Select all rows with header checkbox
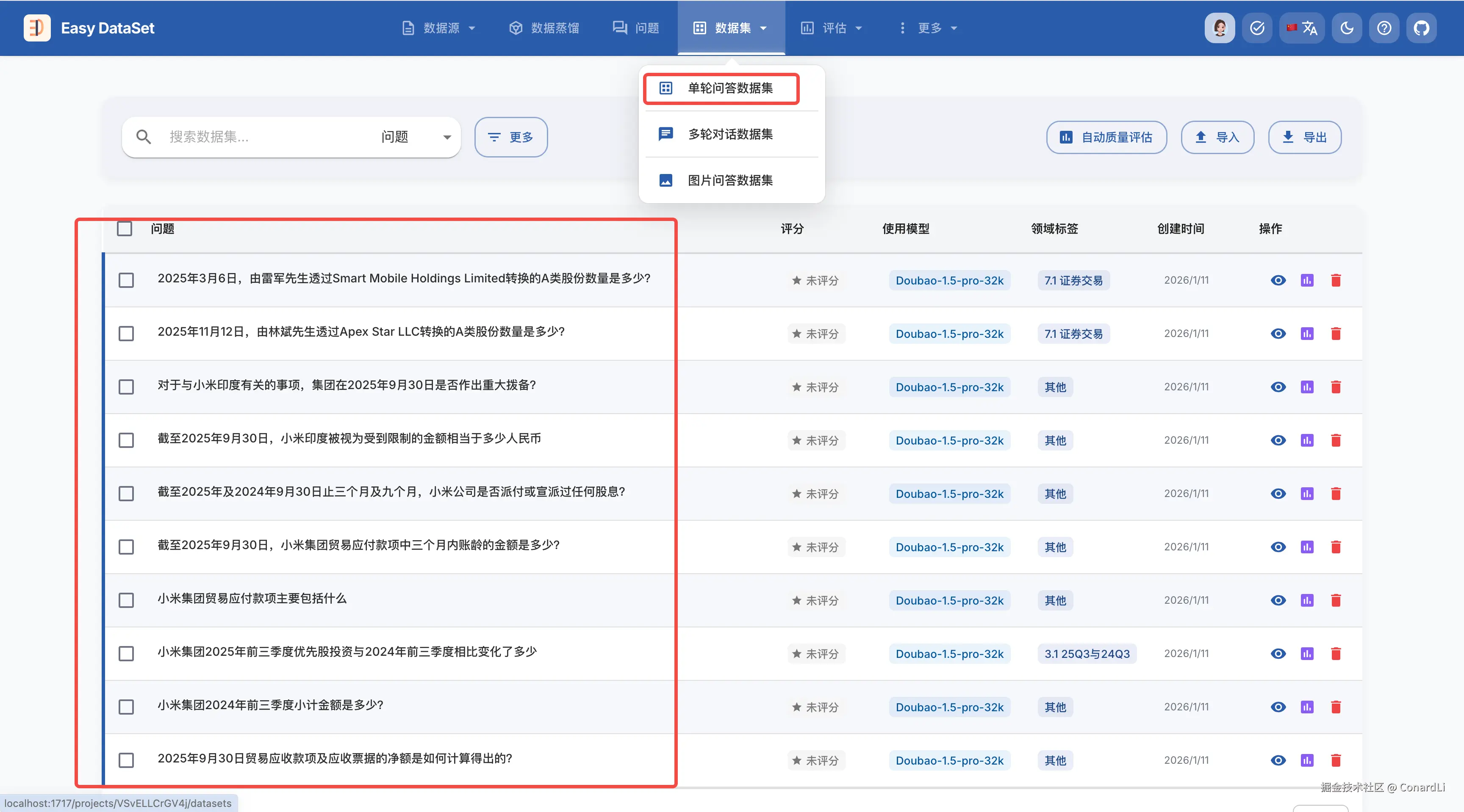 [x=125, y=229]
